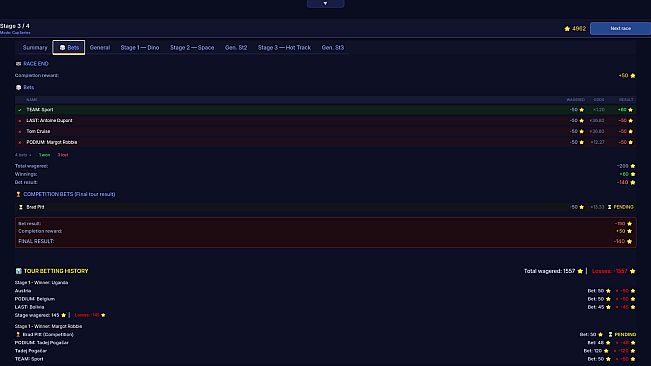Click the red X beside LAST: Antoine Dupont
Viewport: 651px width, 366px height.
pyautogui.click(x=20, y=121)
